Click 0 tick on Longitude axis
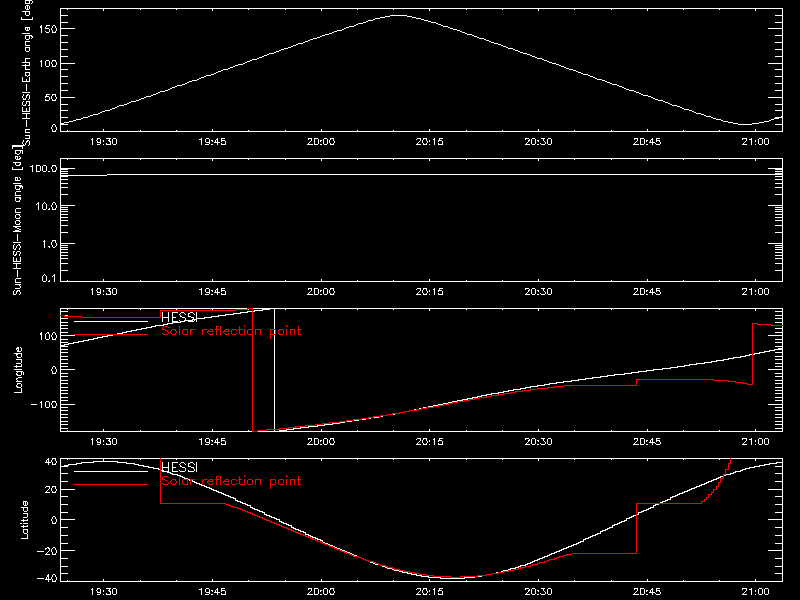Image resolution: width=800 pixels, height=600 pixels. (54, 370)
